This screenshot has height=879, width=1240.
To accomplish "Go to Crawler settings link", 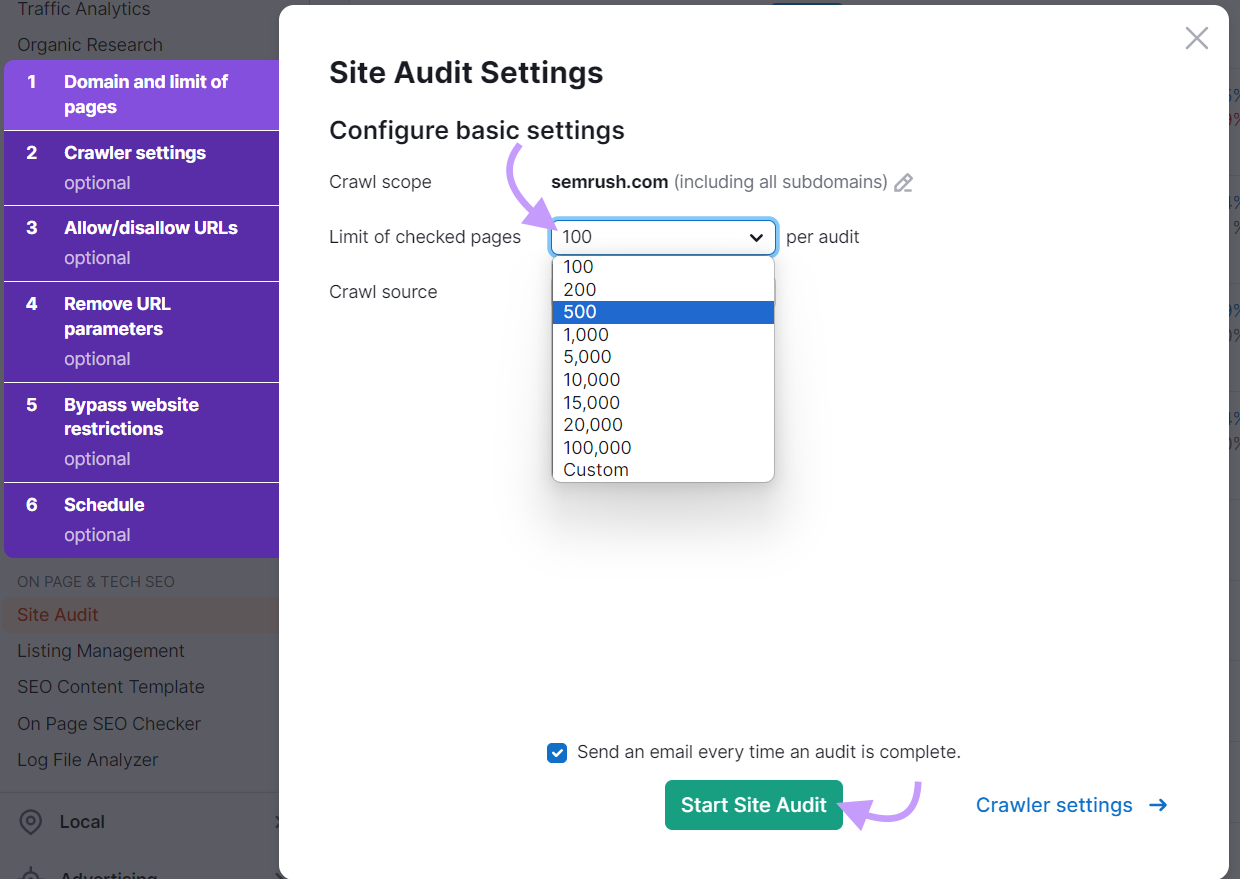I will [x=1071, y=805].
